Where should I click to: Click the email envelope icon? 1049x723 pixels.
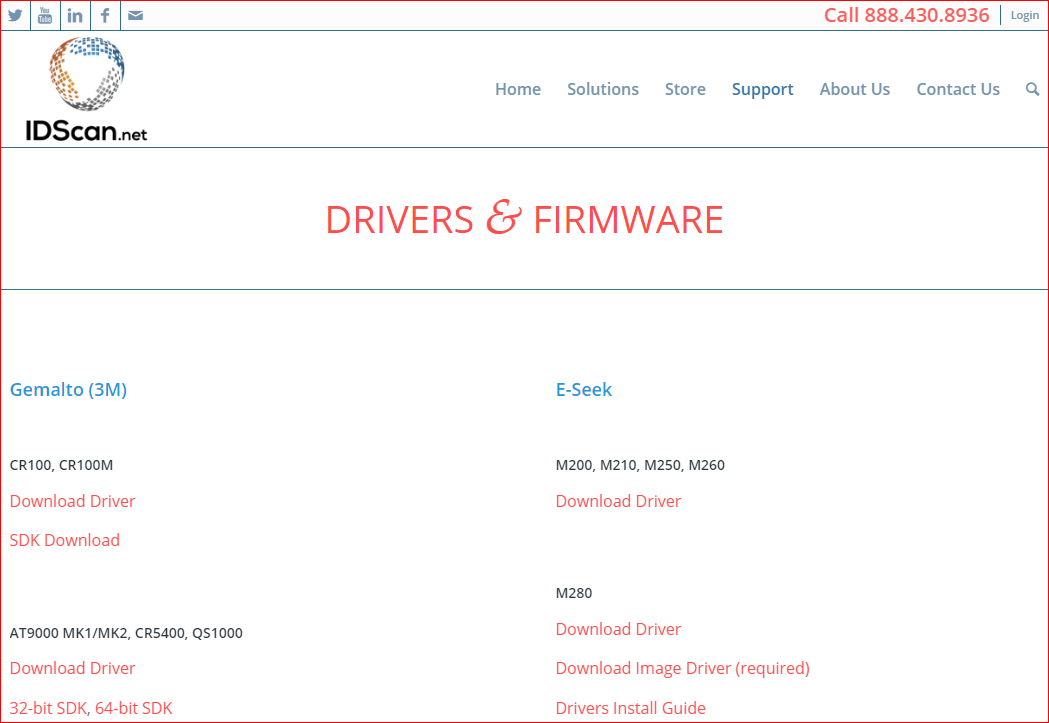click(x=135, y=15)
